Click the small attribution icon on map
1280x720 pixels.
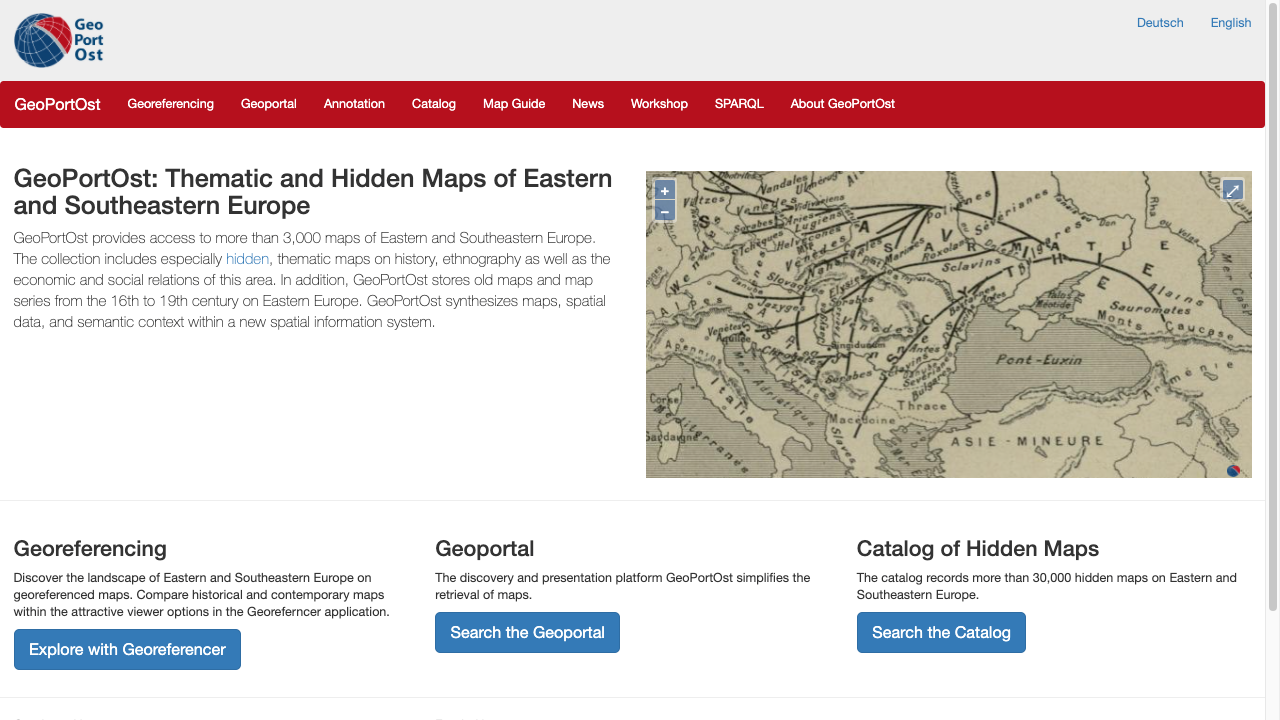[1233, 471]
